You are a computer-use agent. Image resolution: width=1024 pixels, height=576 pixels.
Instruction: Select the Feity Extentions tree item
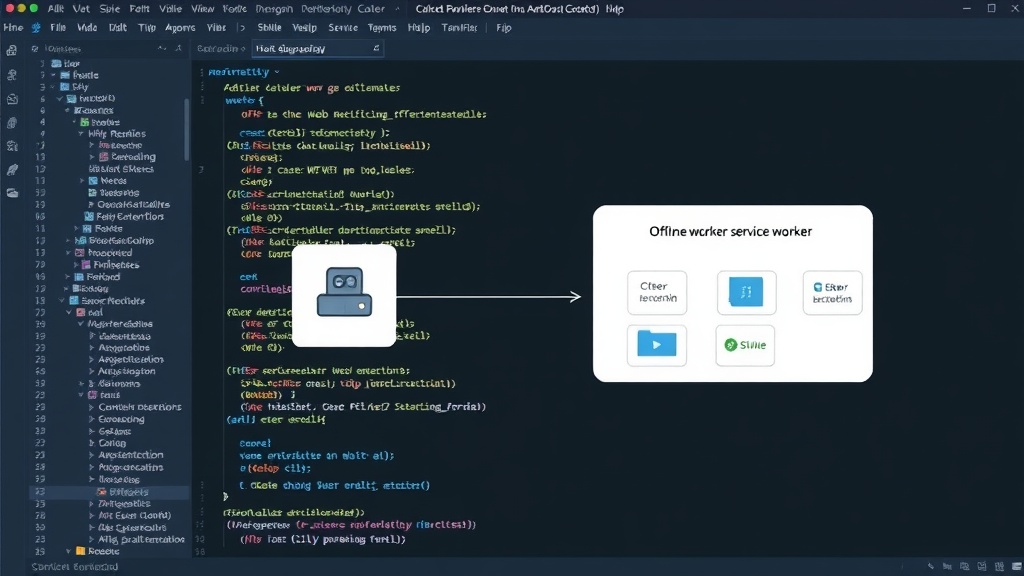130,216
